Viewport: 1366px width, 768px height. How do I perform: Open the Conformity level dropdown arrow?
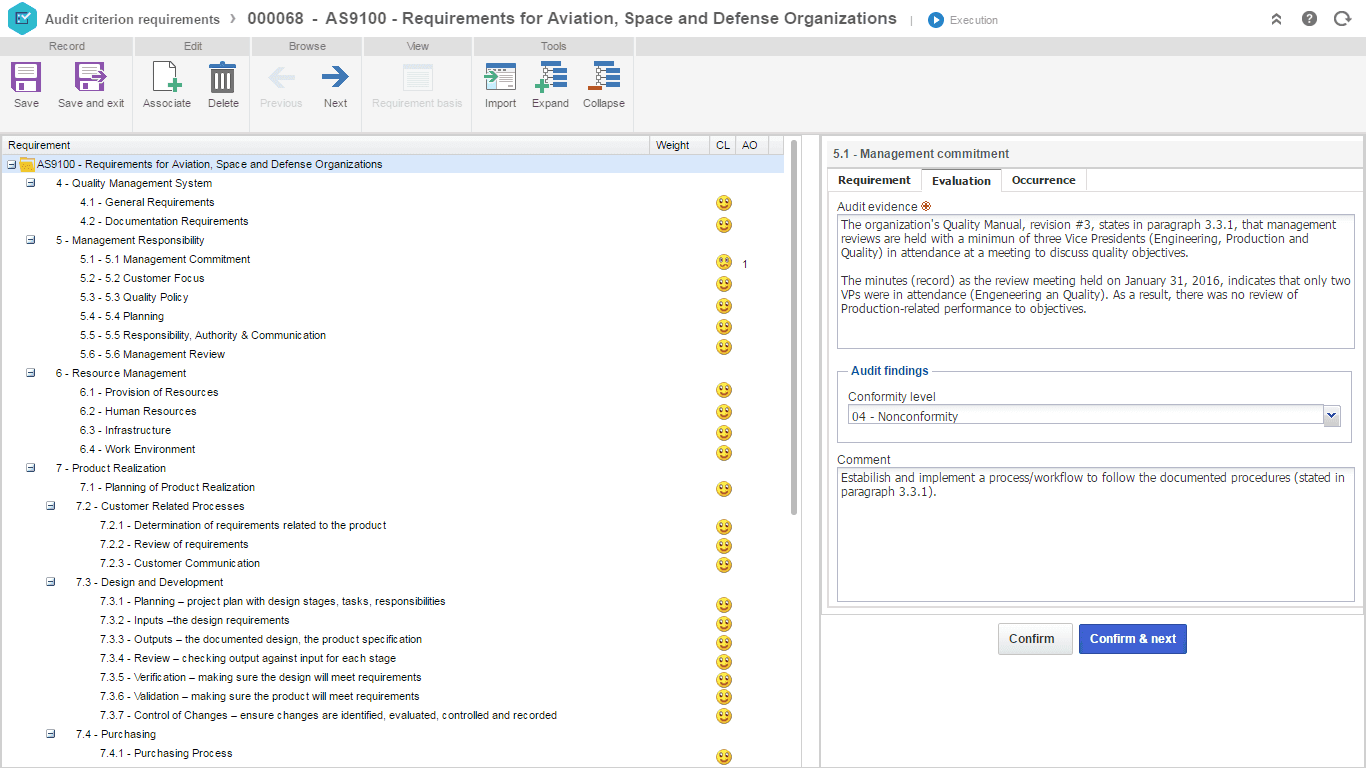(x=1331, y=416)
